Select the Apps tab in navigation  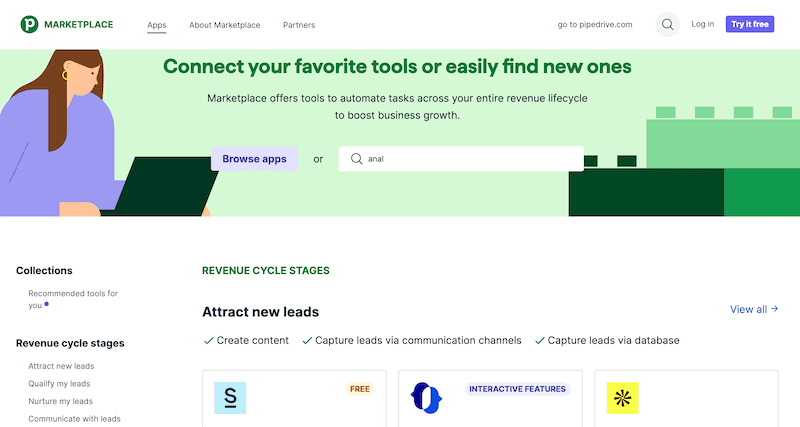[157, 24]
